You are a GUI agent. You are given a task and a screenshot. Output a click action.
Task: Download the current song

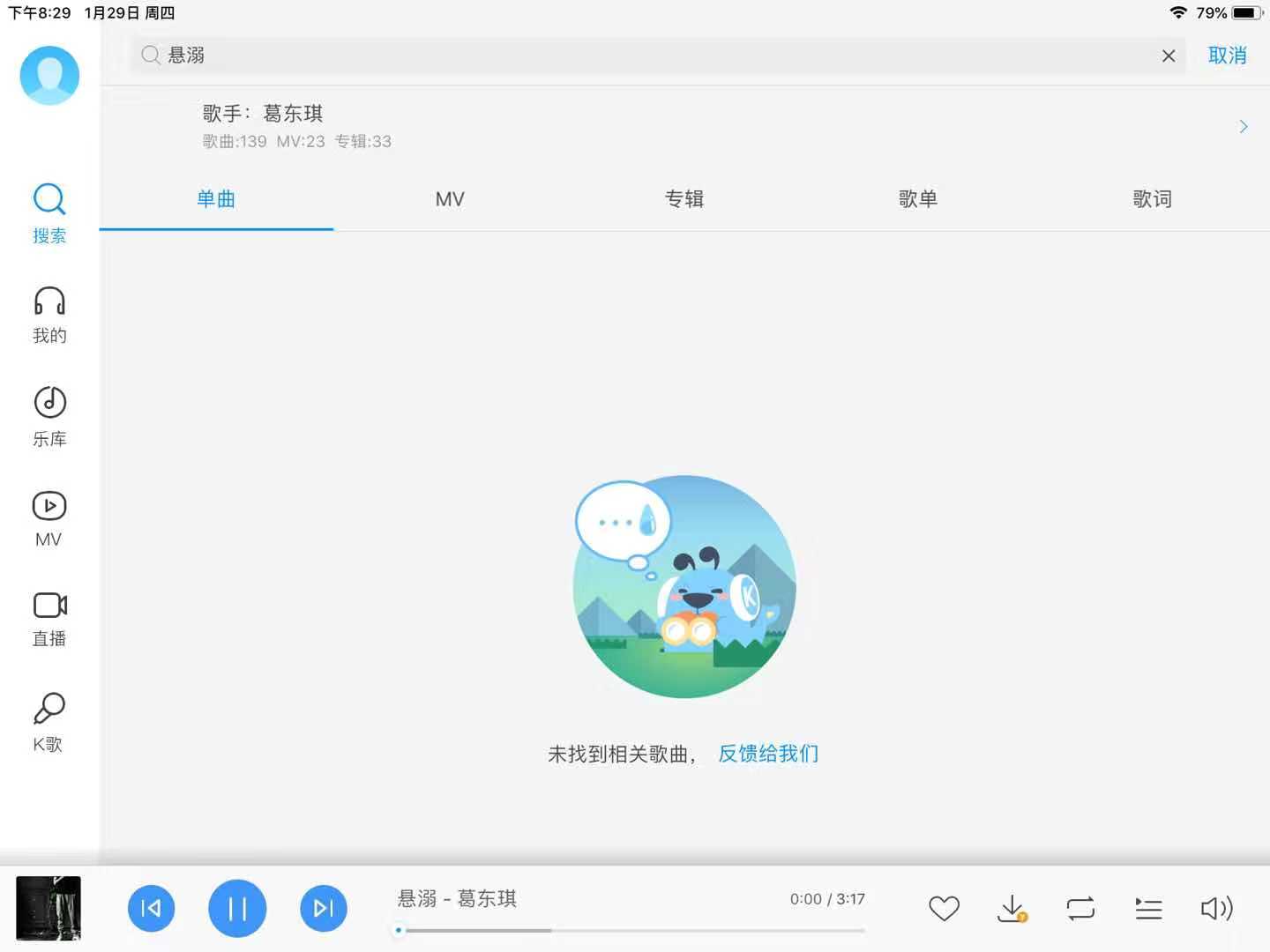pyautogui.click(x=1012, y=908)
